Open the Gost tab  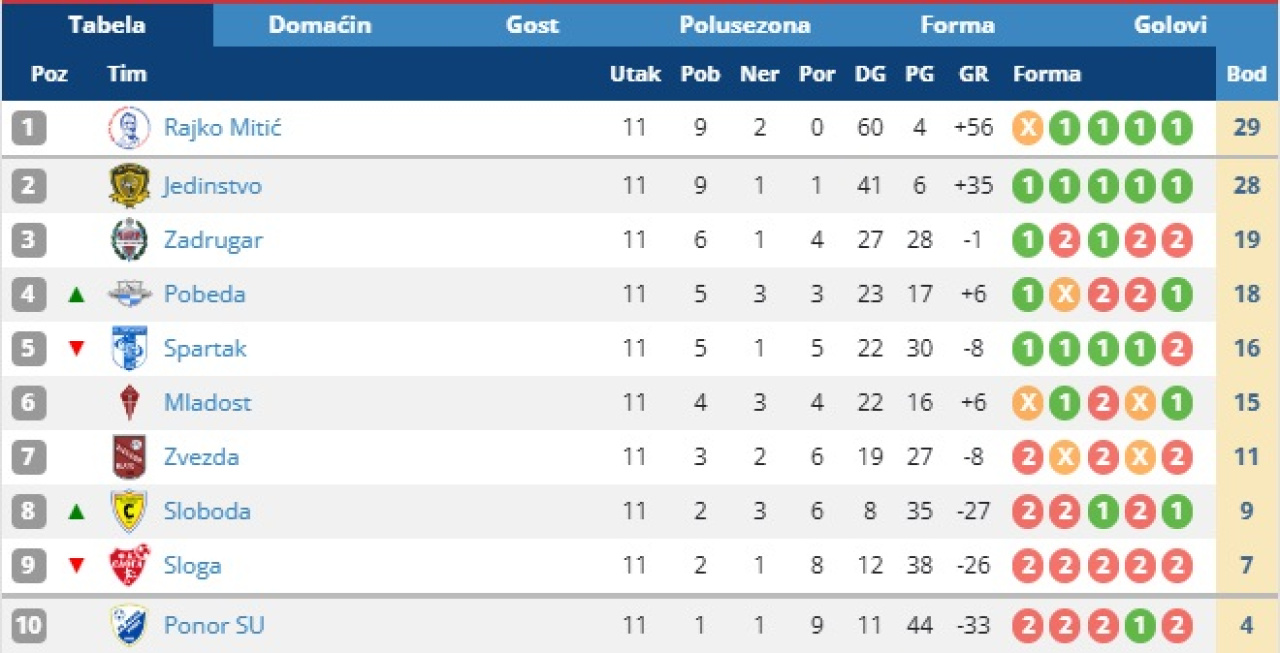click(532, 25)
